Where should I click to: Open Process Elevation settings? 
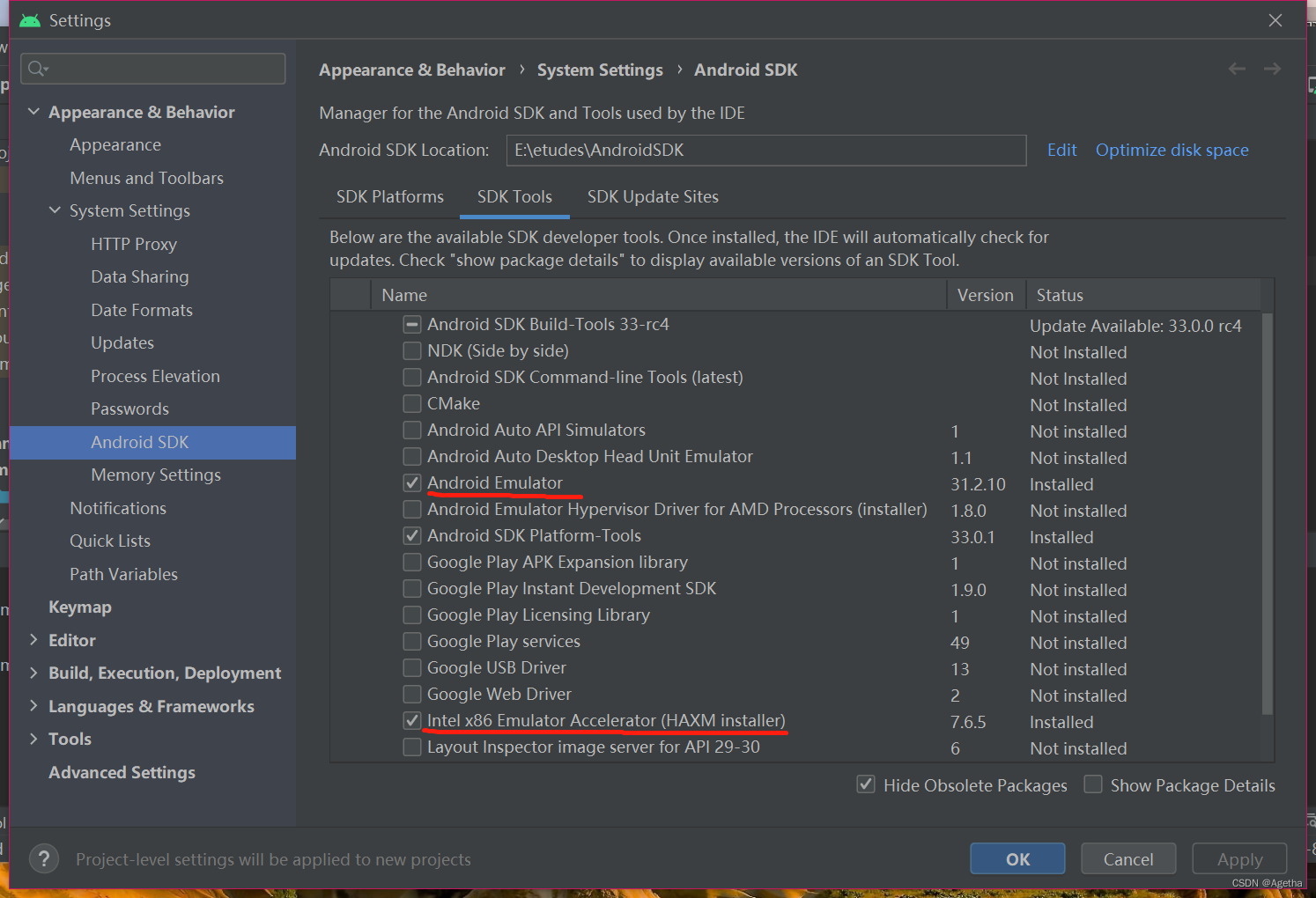(x=155, y=376)
